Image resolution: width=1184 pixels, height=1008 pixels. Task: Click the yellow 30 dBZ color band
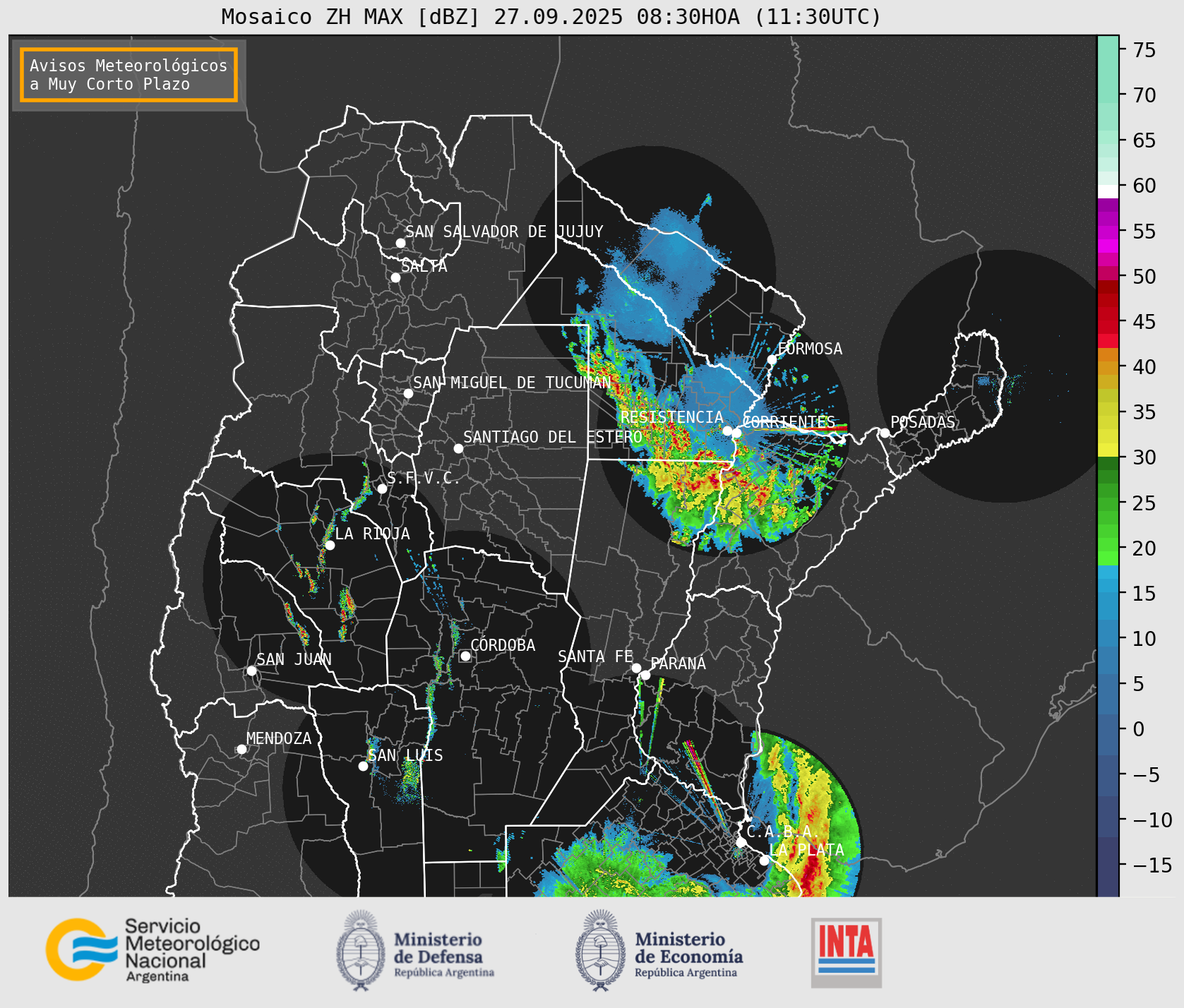pyautogui.click(x=1108, y=450)
